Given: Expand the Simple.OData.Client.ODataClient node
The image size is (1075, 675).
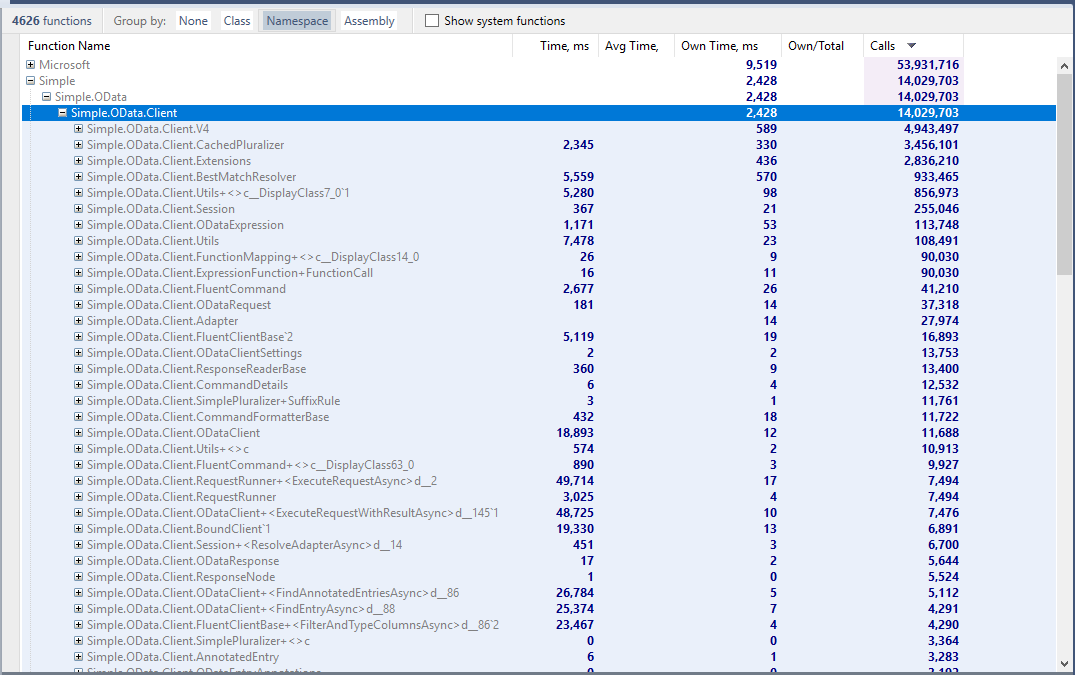Looking at the screenshot, I should [78, 432].
